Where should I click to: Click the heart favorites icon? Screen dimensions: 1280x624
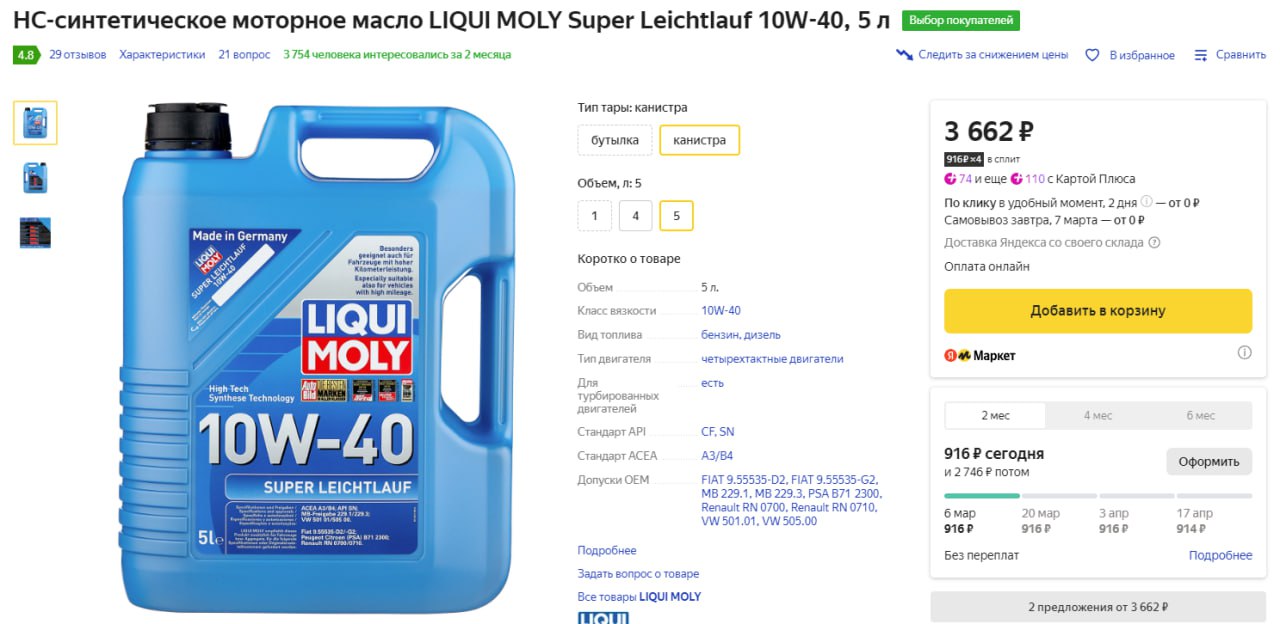[1093, 55]
